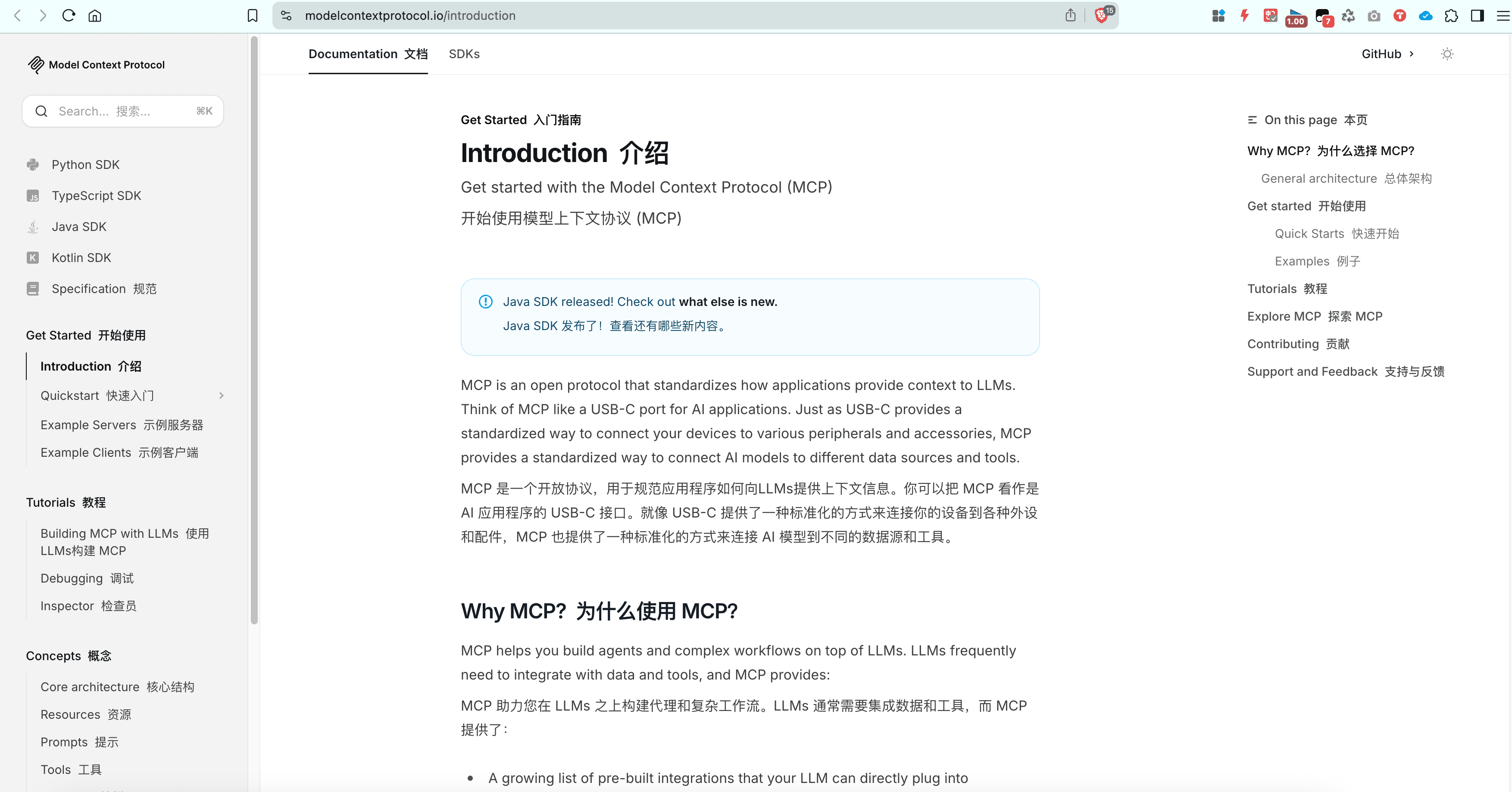The image size is (1512, 792).
Task: Jump to Explore MCP 探索 MCP section
Action: [x=1315, y=317]
